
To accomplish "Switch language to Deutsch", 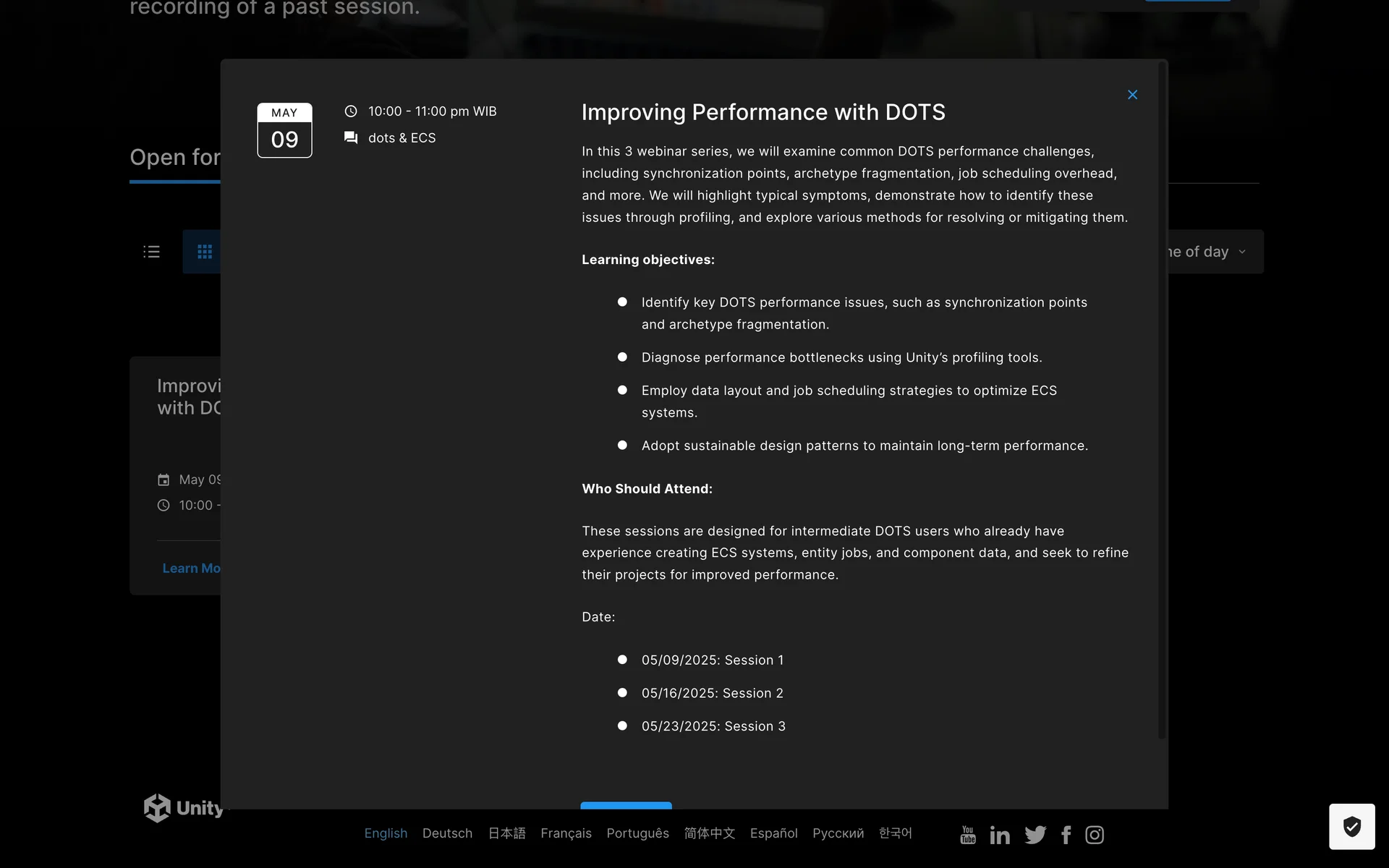I will [447, 833].
